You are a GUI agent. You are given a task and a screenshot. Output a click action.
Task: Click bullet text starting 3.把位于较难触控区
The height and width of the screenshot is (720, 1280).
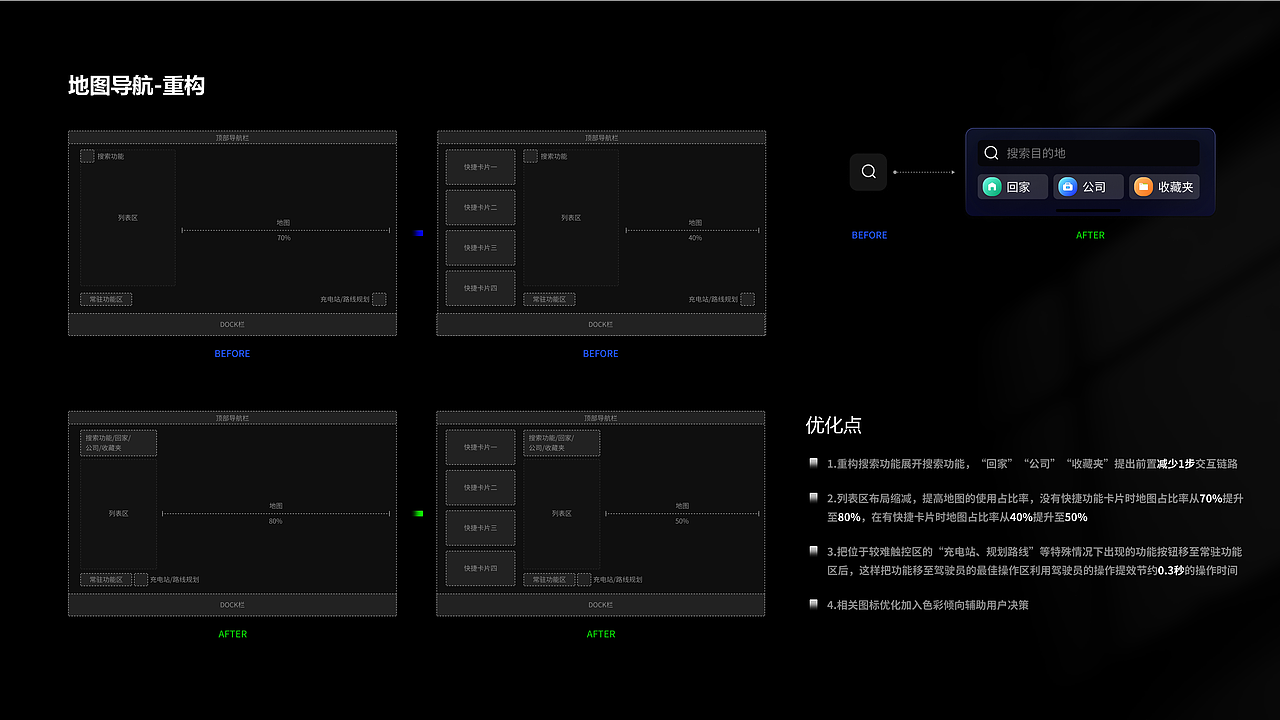point(1034,561)
